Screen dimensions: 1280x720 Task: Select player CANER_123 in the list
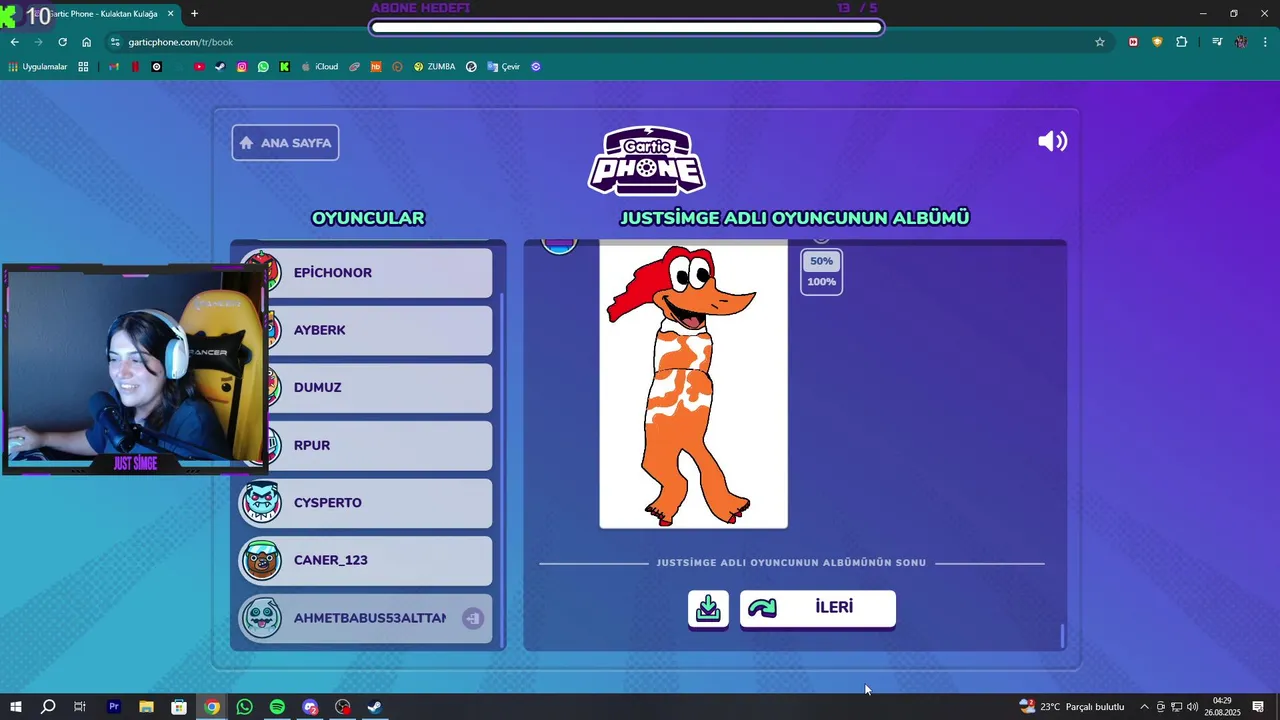pos(366,560)
